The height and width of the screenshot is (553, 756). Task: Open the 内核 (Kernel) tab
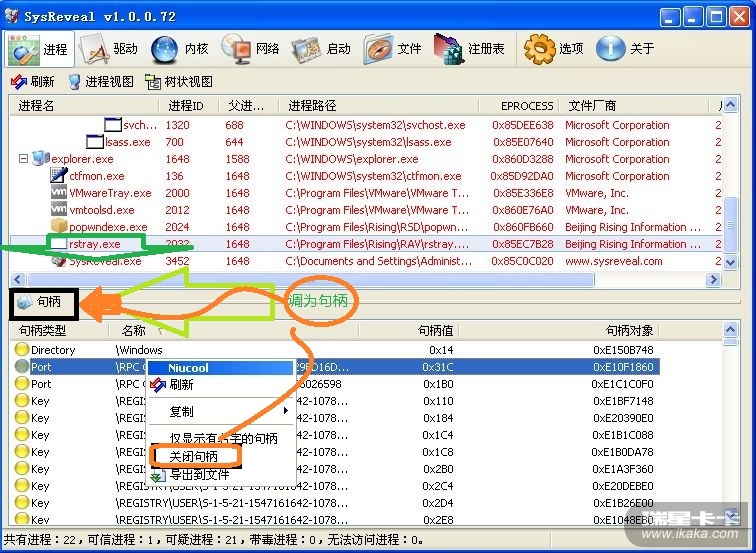tap(179, 49)
